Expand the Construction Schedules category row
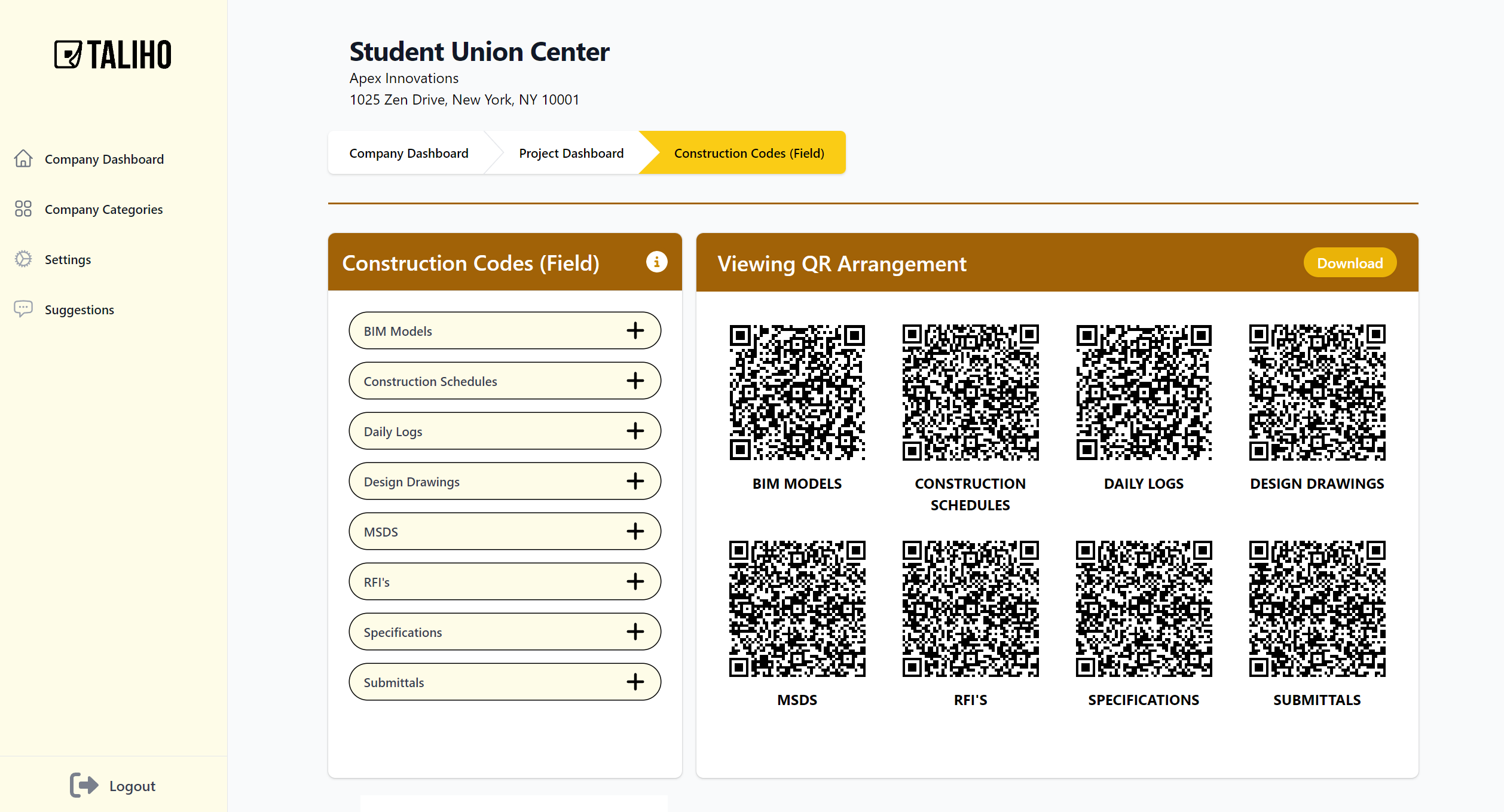 point(634,381)
